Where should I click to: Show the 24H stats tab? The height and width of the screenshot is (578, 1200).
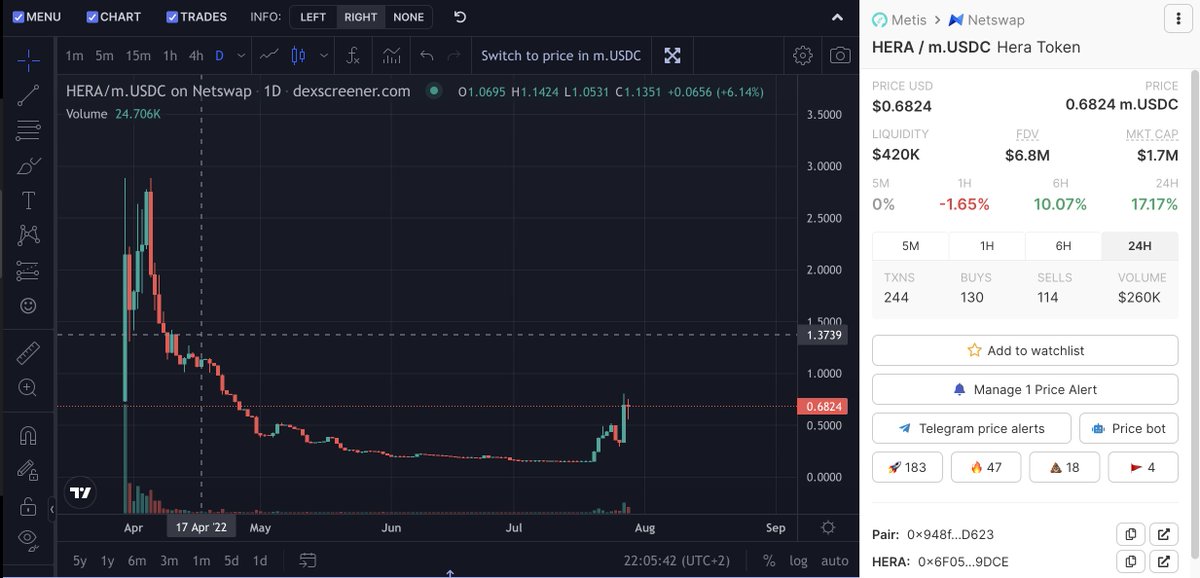pyautogui.click(x=1139, y=245)
